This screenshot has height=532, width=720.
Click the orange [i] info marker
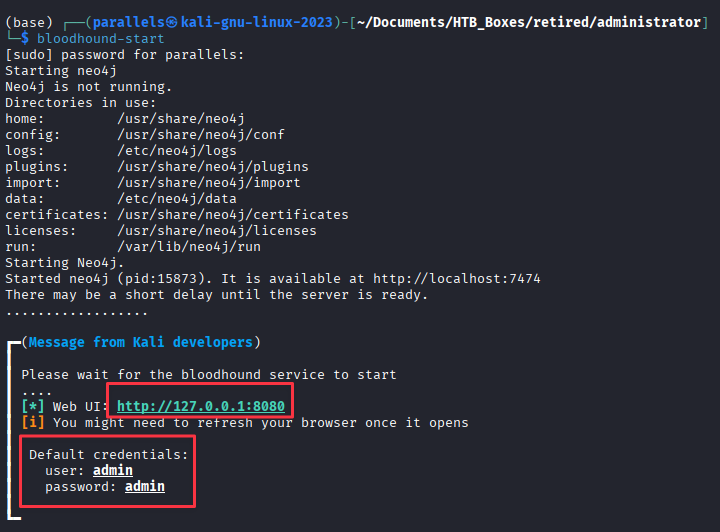(33, 422)
